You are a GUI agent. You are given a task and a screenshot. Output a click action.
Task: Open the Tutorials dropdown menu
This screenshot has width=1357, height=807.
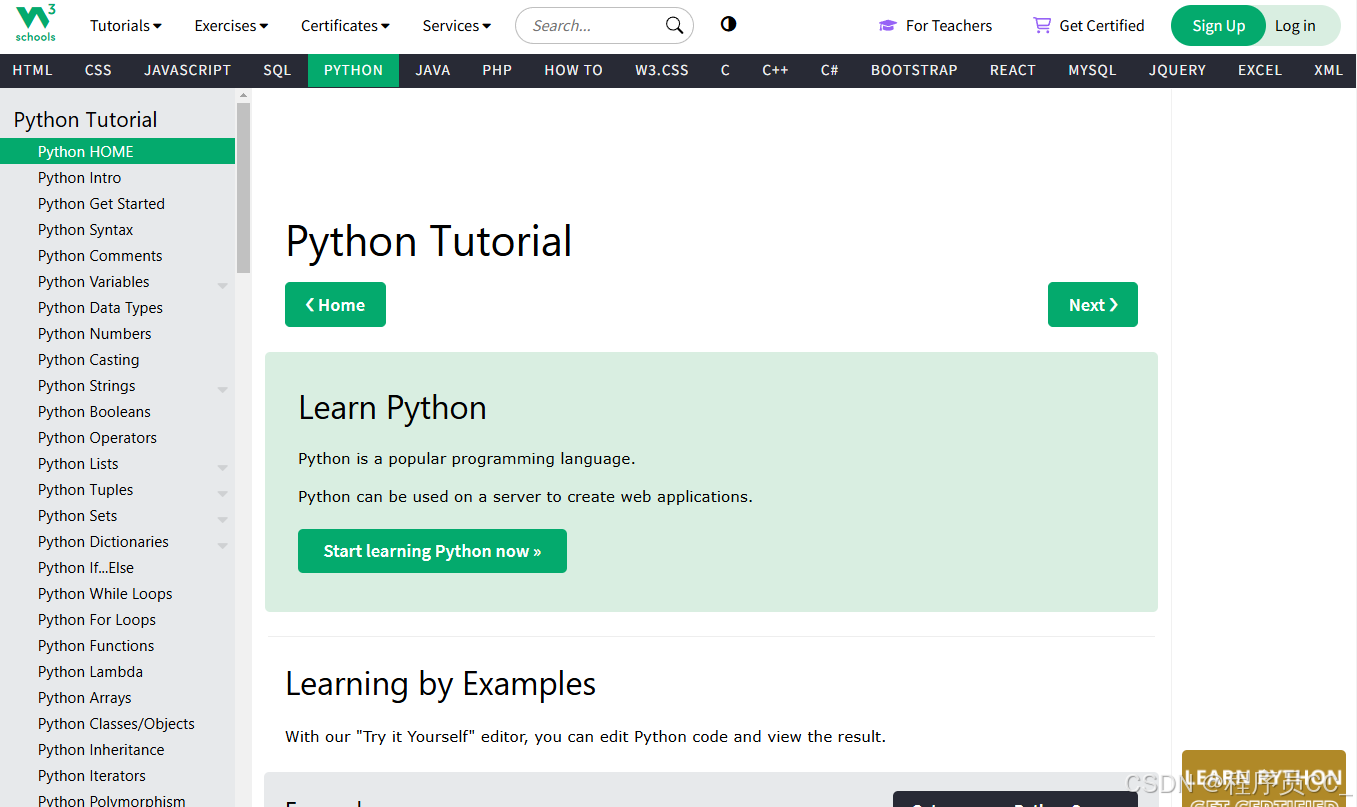126,26
